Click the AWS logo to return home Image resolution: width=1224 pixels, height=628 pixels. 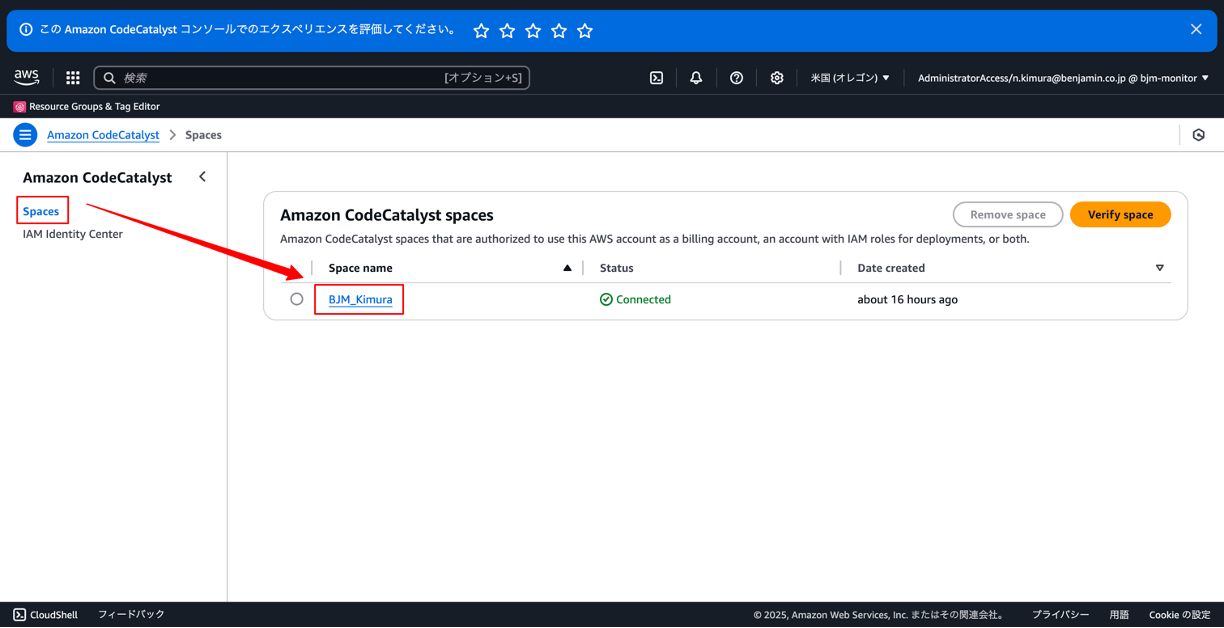coord(26,77)
